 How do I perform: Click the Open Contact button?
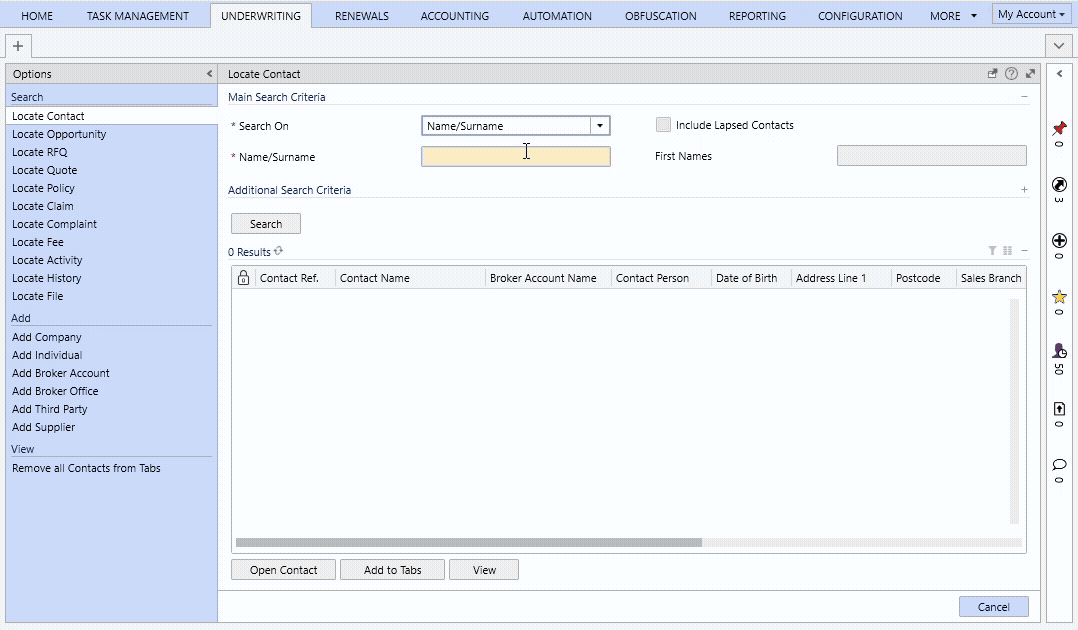pos(283,569)
